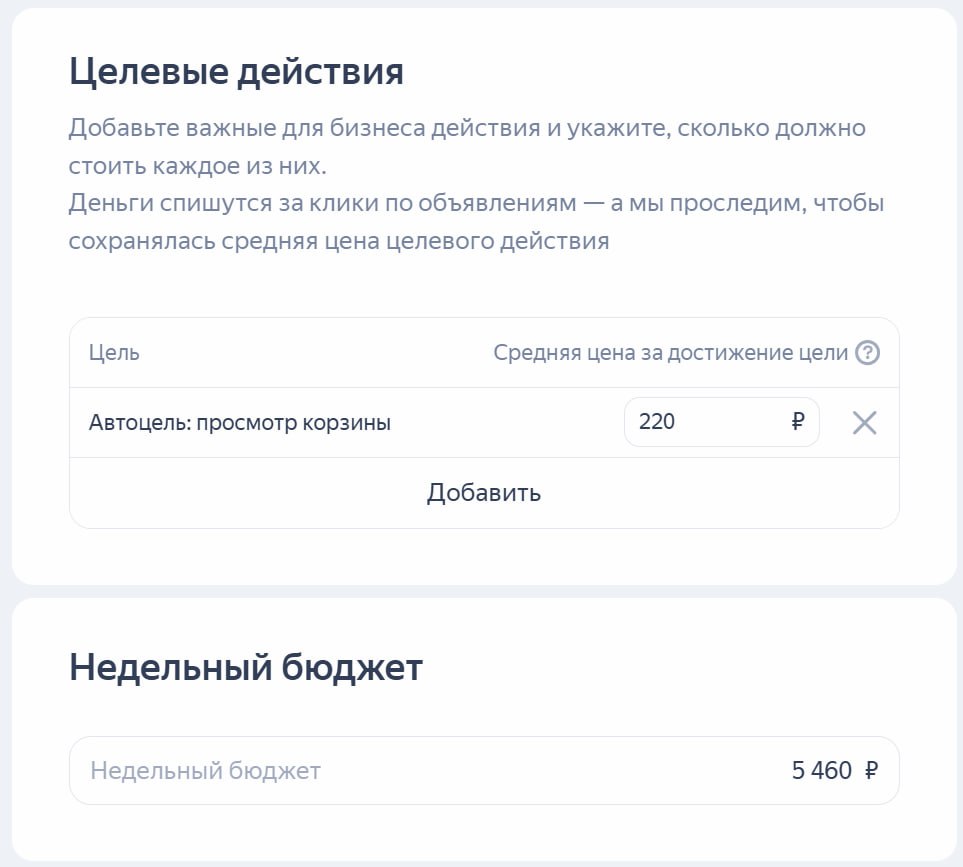Click the line сохранялась средняя цена целевого действия

click(338, 241)
